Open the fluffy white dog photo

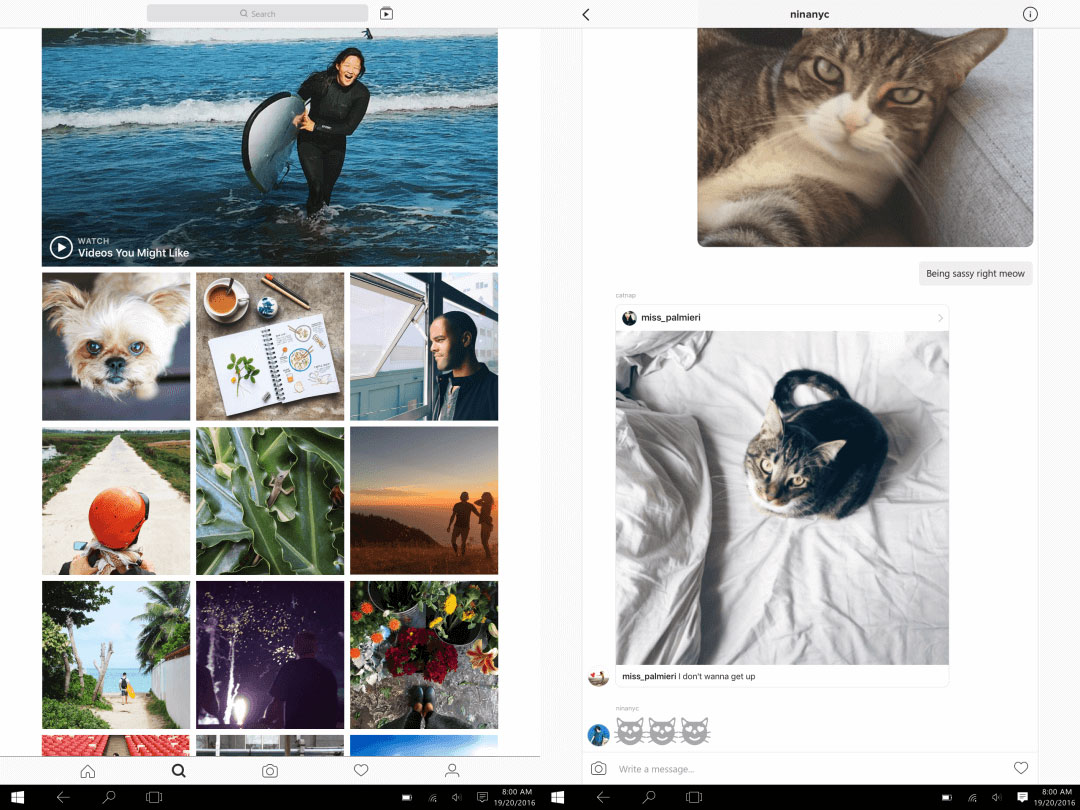point(116,346)
